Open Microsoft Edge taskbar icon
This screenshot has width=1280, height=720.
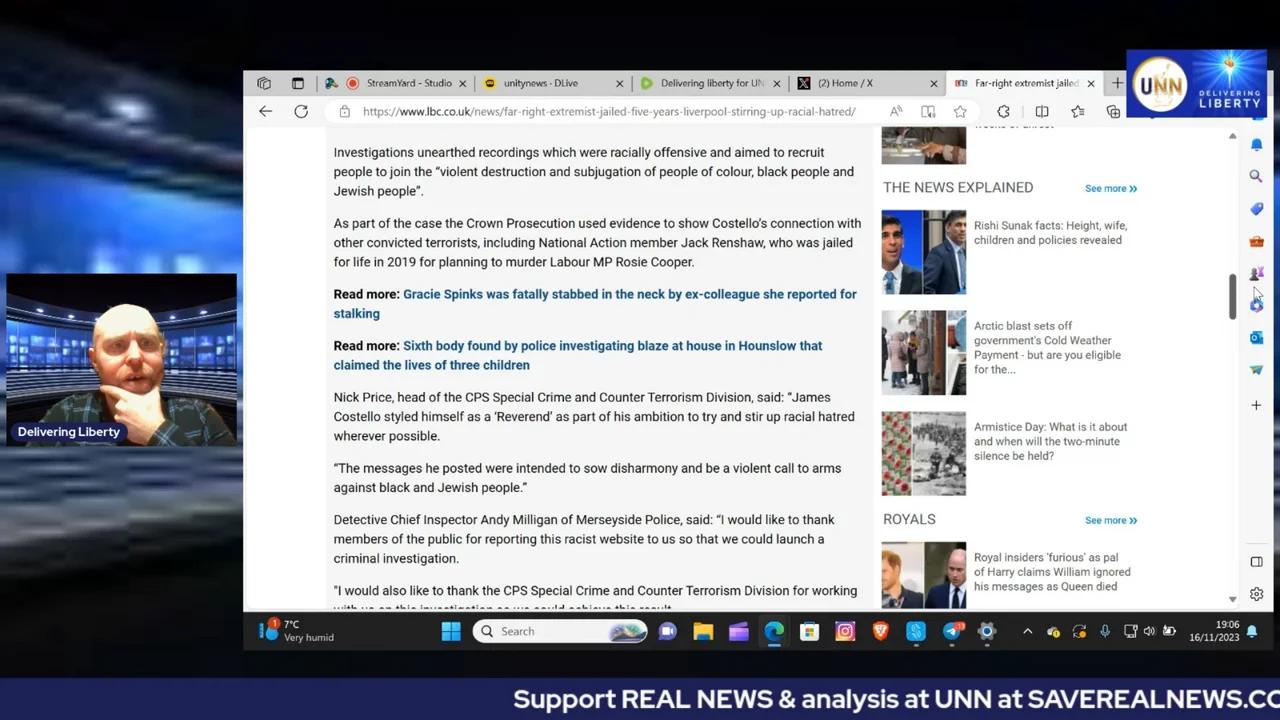(774, 631)
